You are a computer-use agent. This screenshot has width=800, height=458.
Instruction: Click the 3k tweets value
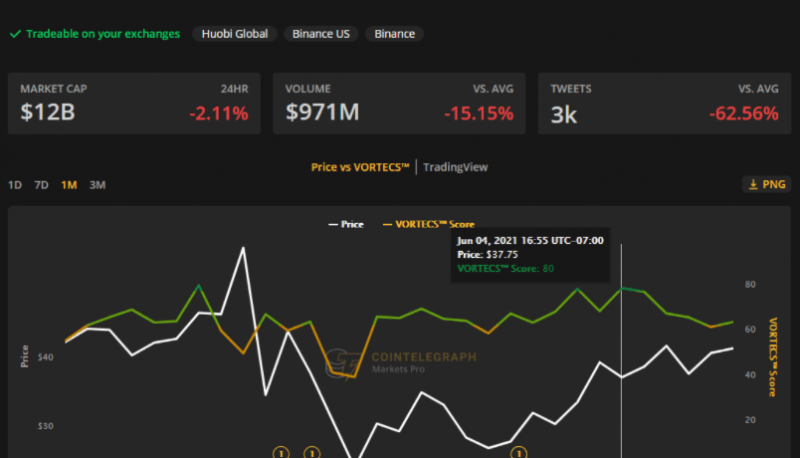pyautogui.click(x=564, y=114)
